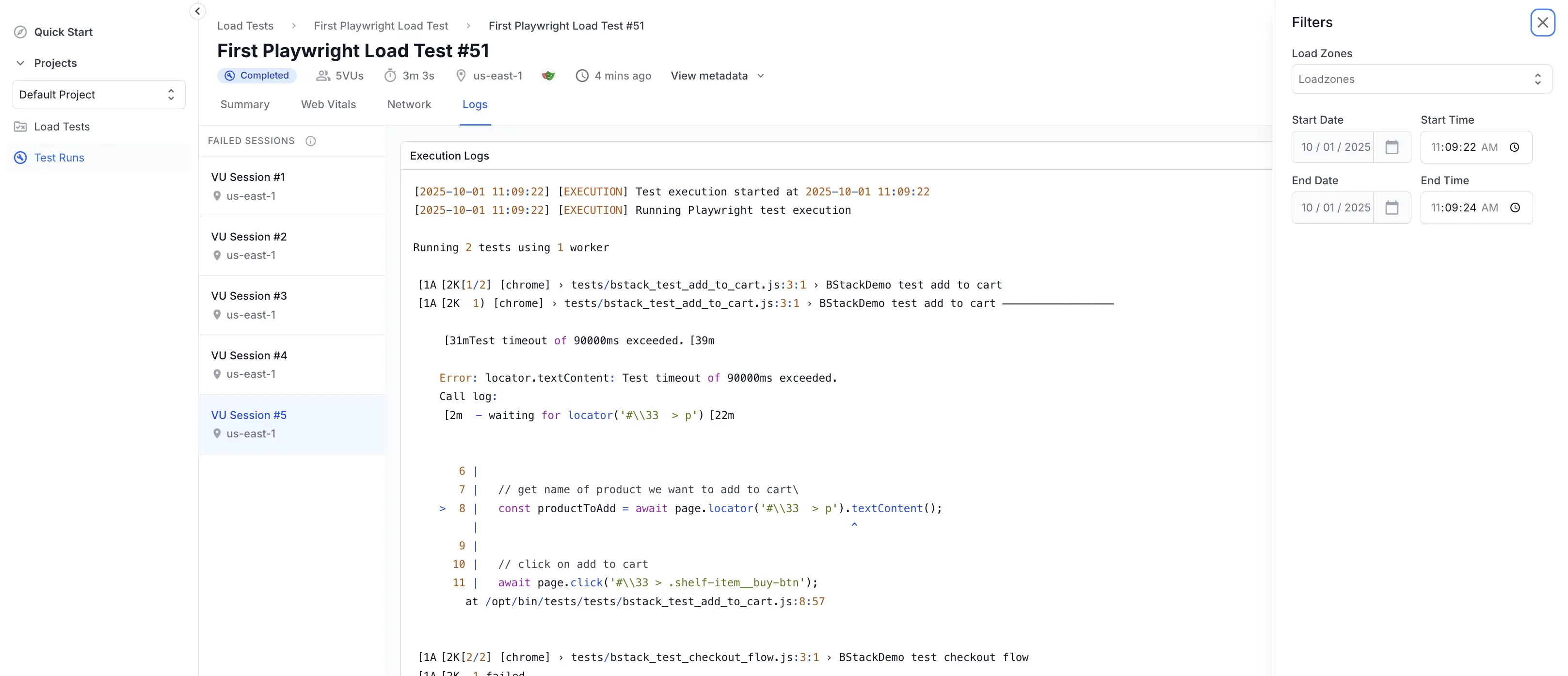Close the Filters panel
The image size is (1568, 676).
[x=1542, y=22]
